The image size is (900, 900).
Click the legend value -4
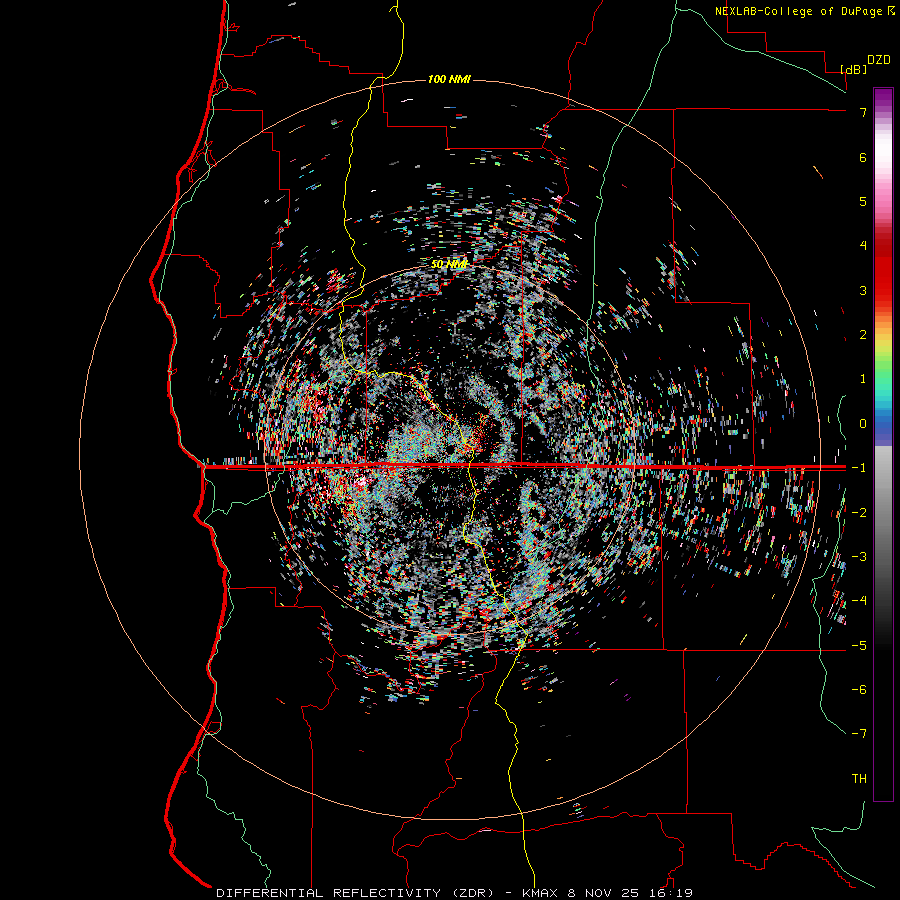(859, 601)
